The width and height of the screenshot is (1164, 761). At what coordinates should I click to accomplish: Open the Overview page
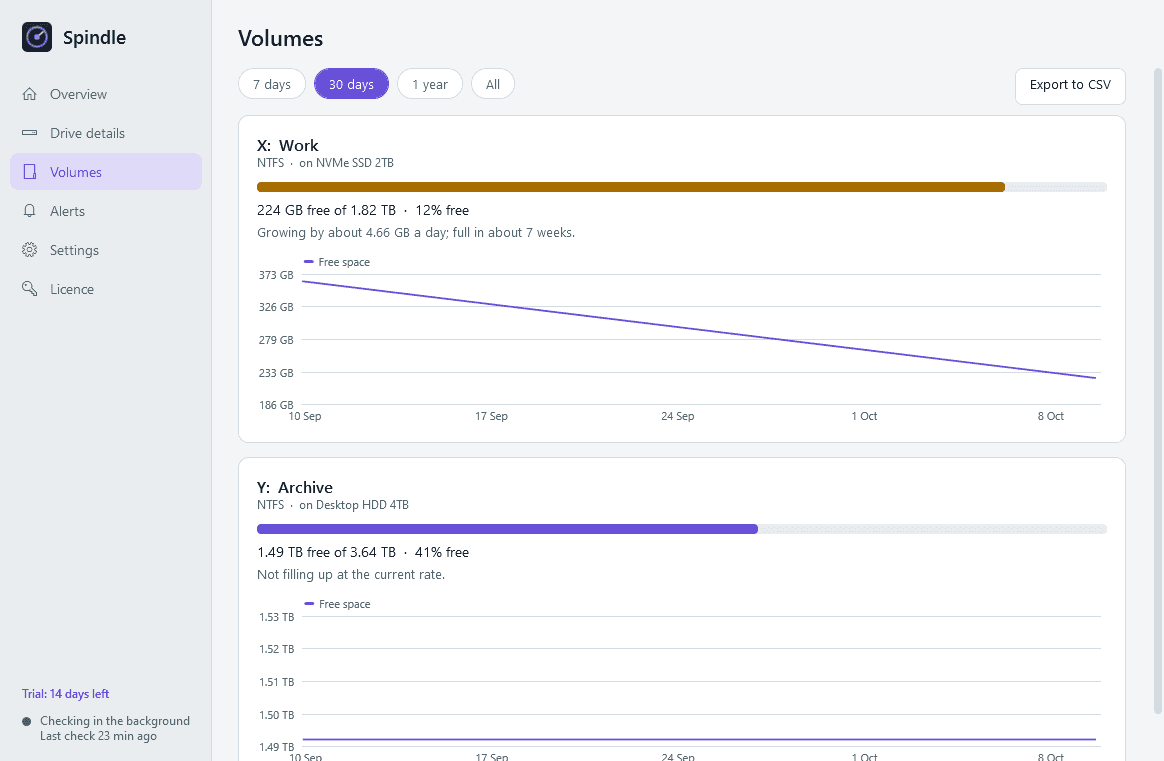click(106, 94)
